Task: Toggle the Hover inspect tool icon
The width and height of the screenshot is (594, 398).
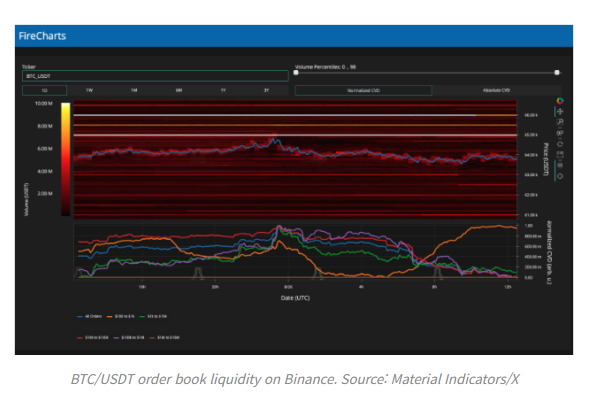Action: click(560, 165)
